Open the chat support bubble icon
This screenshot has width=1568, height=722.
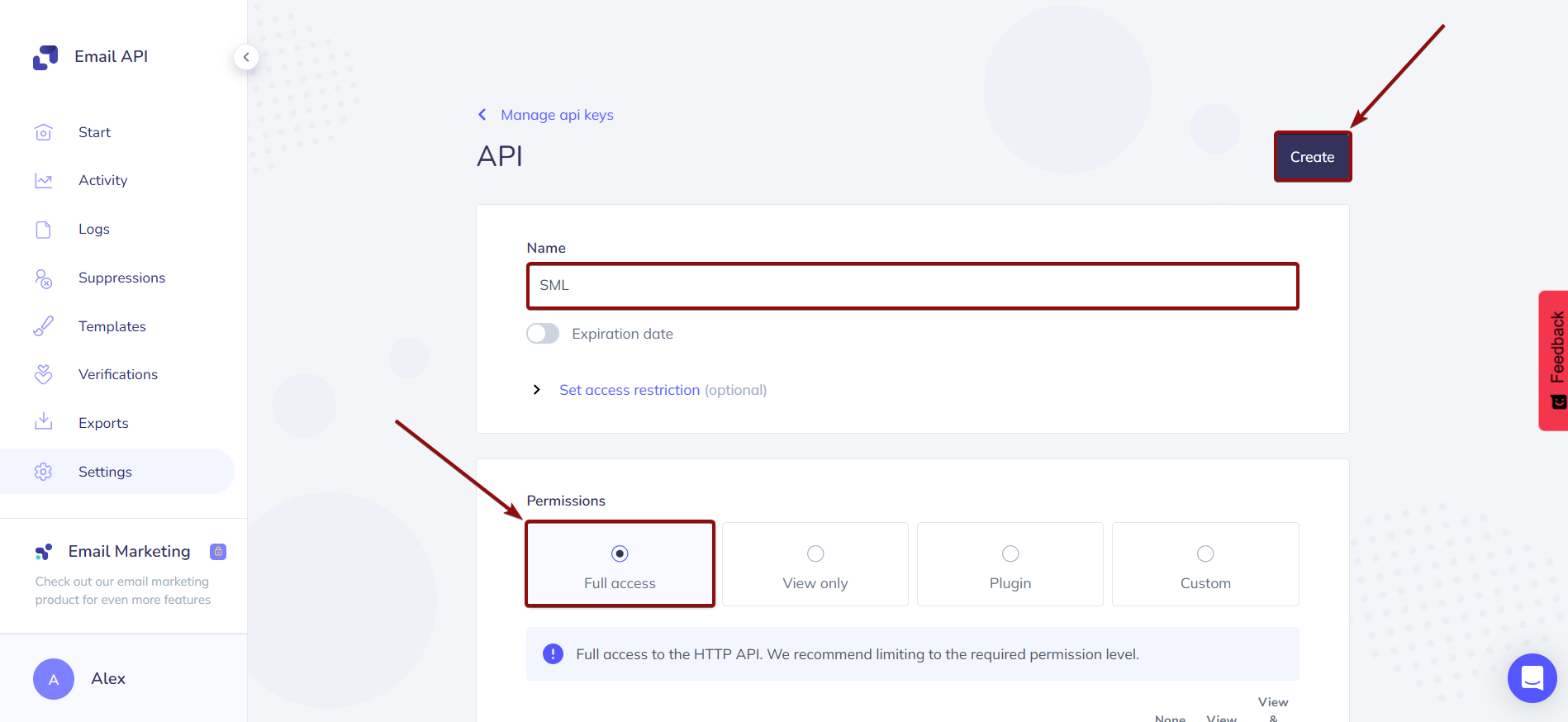(1532, 678)
